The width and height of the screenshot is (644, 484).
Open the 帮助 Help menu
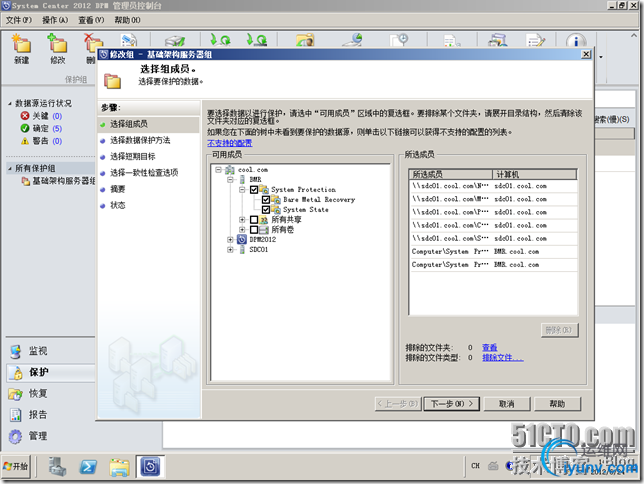(x=127, y=20)
